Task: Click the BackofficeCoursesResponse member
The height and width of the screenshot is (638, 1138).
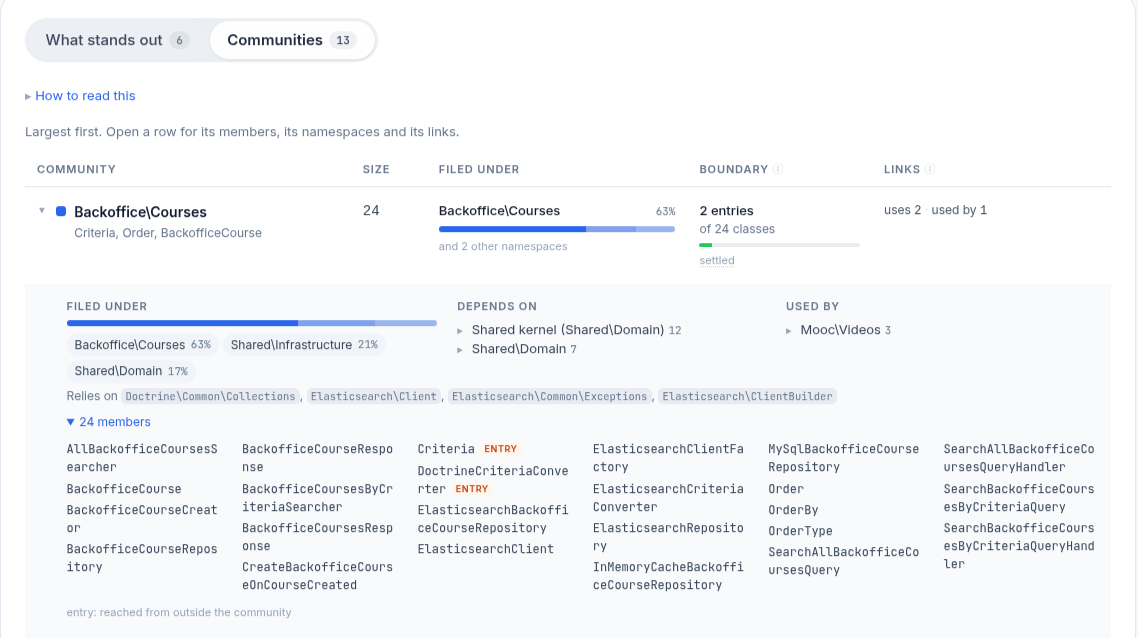Action: click(x=318, y=537)
